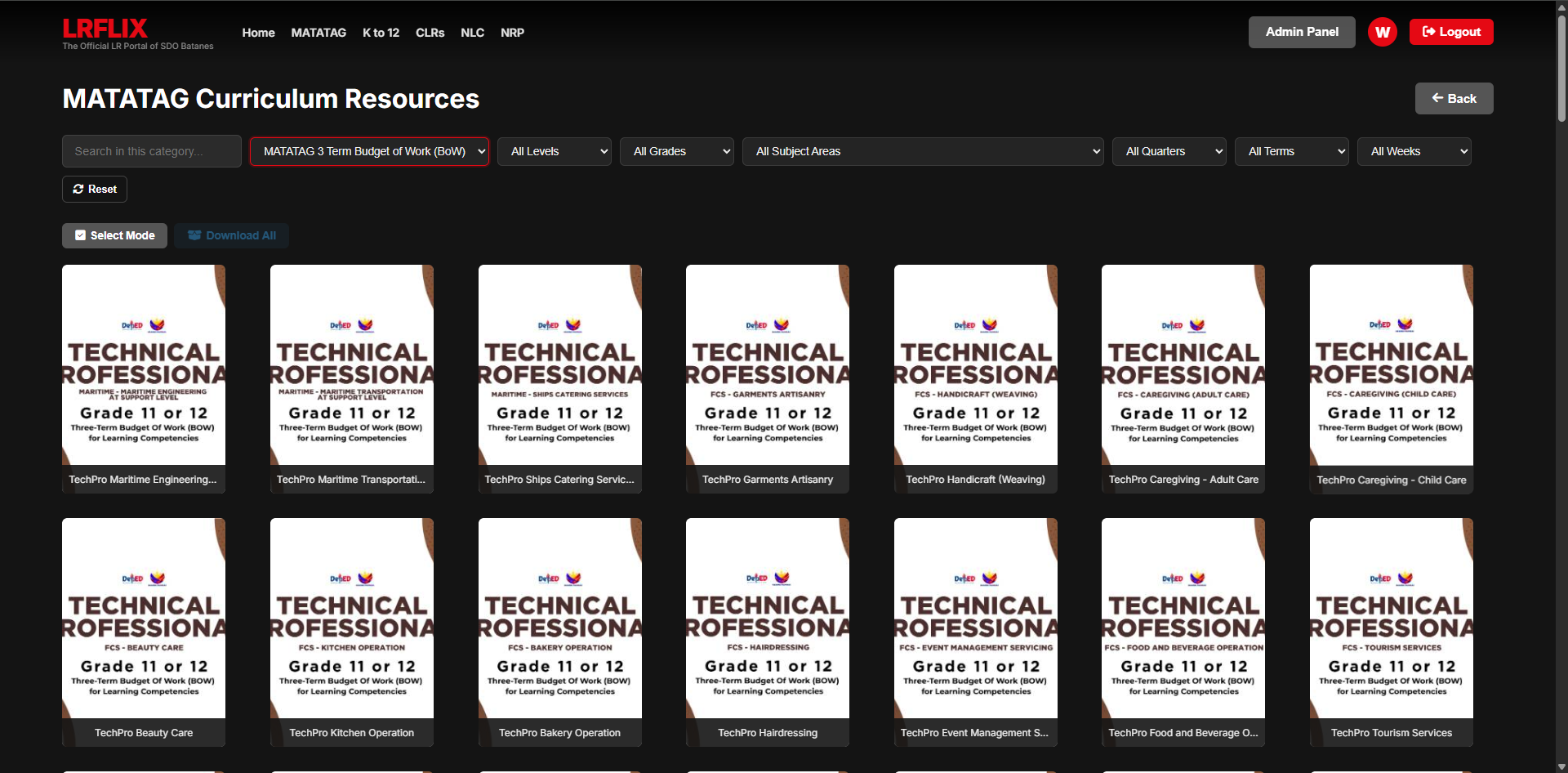1568x773 pixels.
Task: Expand the All Quarters dropdown
Action: point(1169,151)
